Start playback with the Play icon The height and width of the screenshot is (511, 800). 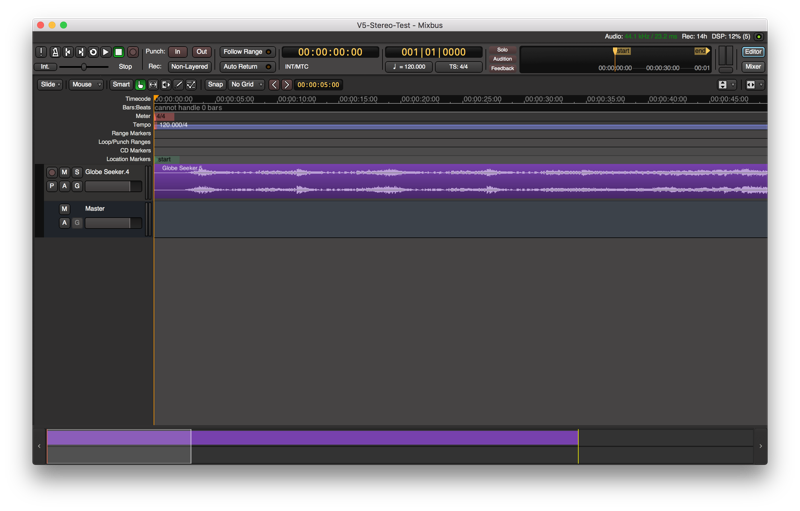pos(106,52)
